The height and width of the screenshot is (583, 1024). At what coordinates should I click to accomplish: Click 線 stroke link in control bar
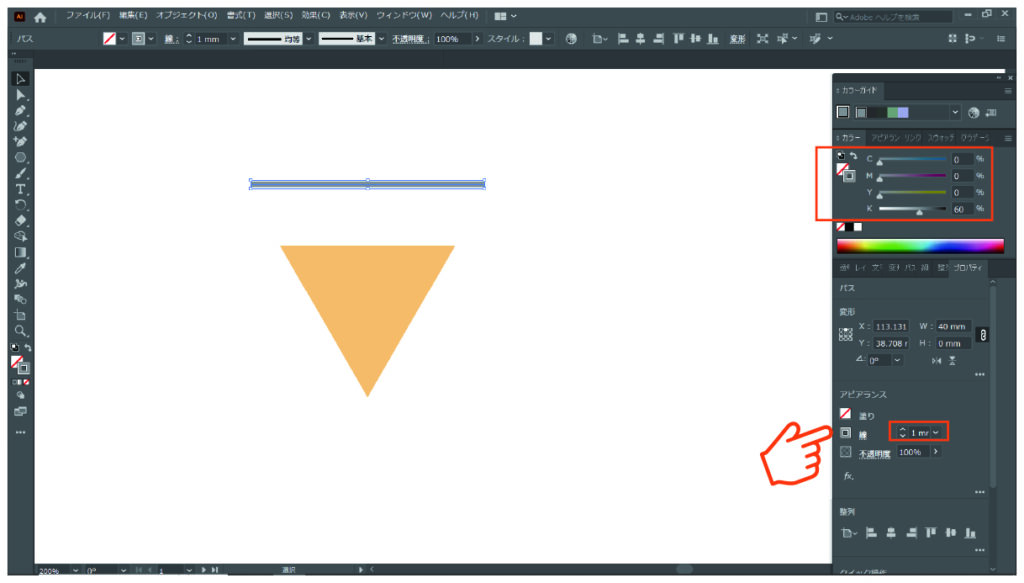tap(170, 39)
